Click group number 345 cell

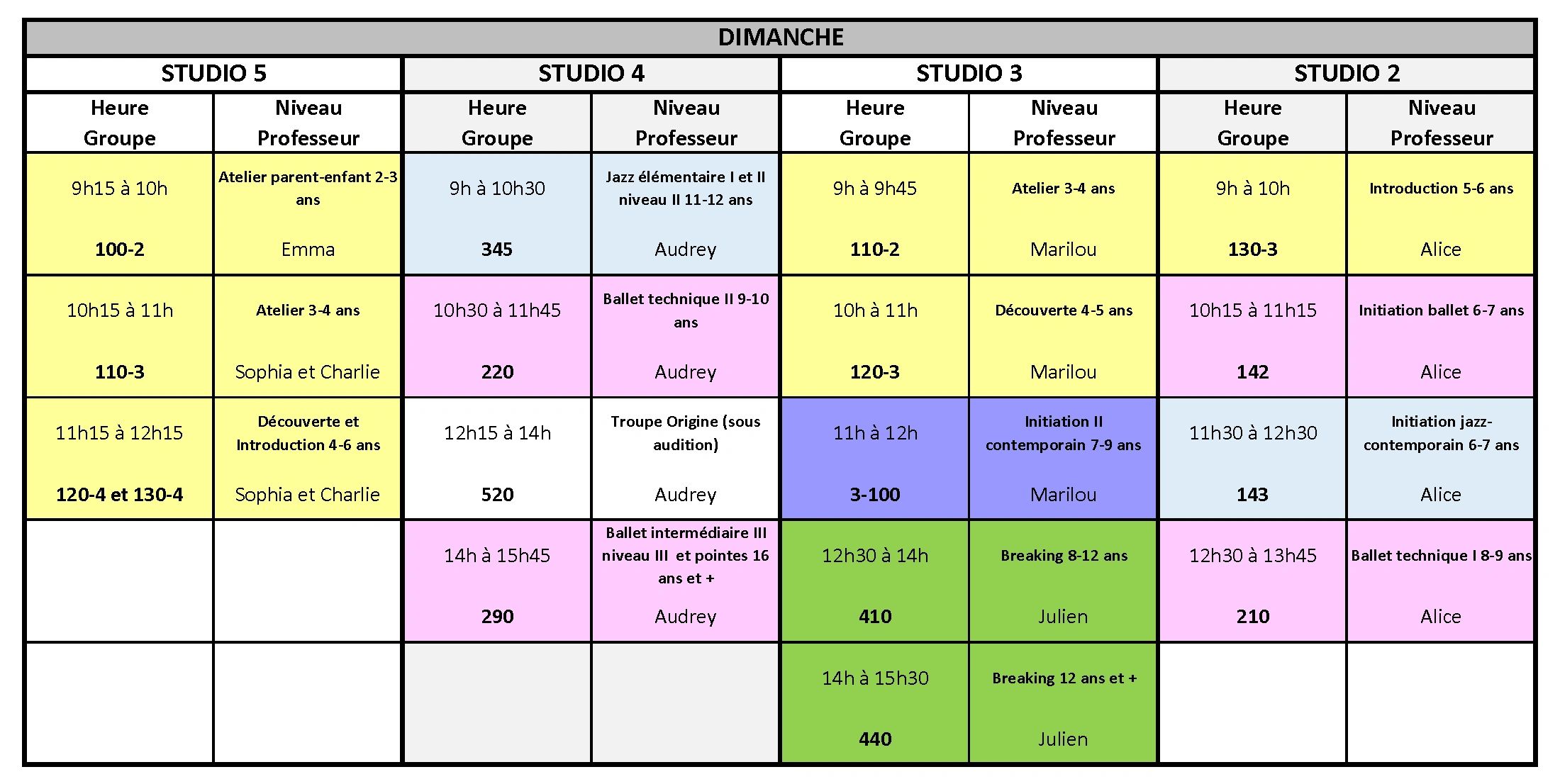[497, 250]
